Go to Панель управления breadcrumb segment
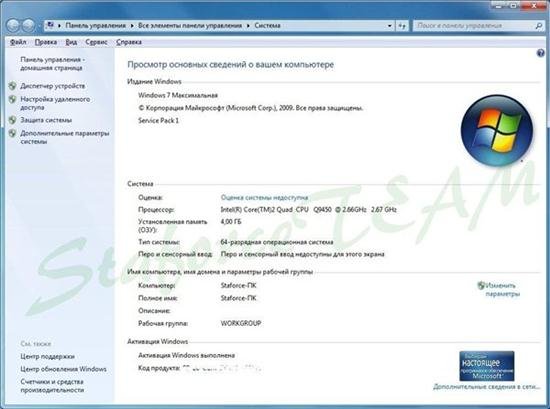Viewport: 550px width, 409px height. pos(95,26)
